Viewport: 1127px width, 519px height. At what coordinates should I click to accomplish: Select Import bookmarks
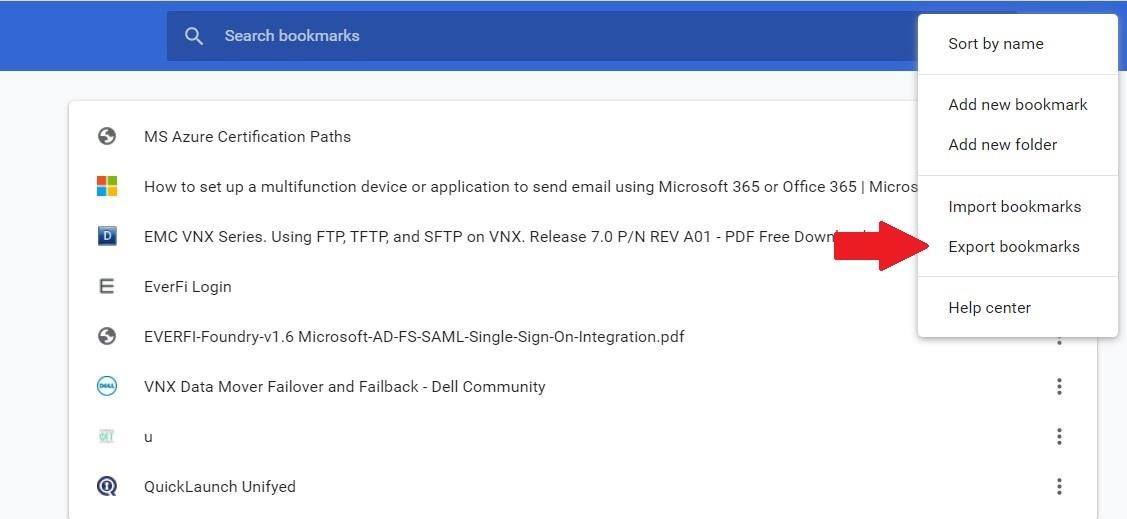[1014, 207]
